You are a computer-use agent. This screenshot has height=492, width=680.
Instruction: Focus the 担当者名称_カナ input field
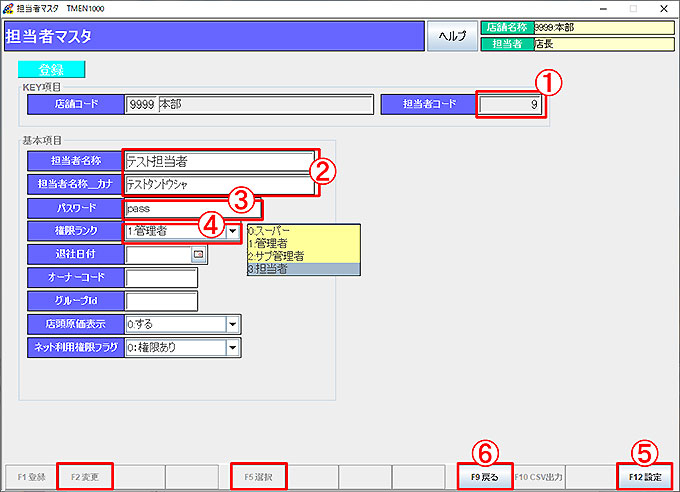217,185
